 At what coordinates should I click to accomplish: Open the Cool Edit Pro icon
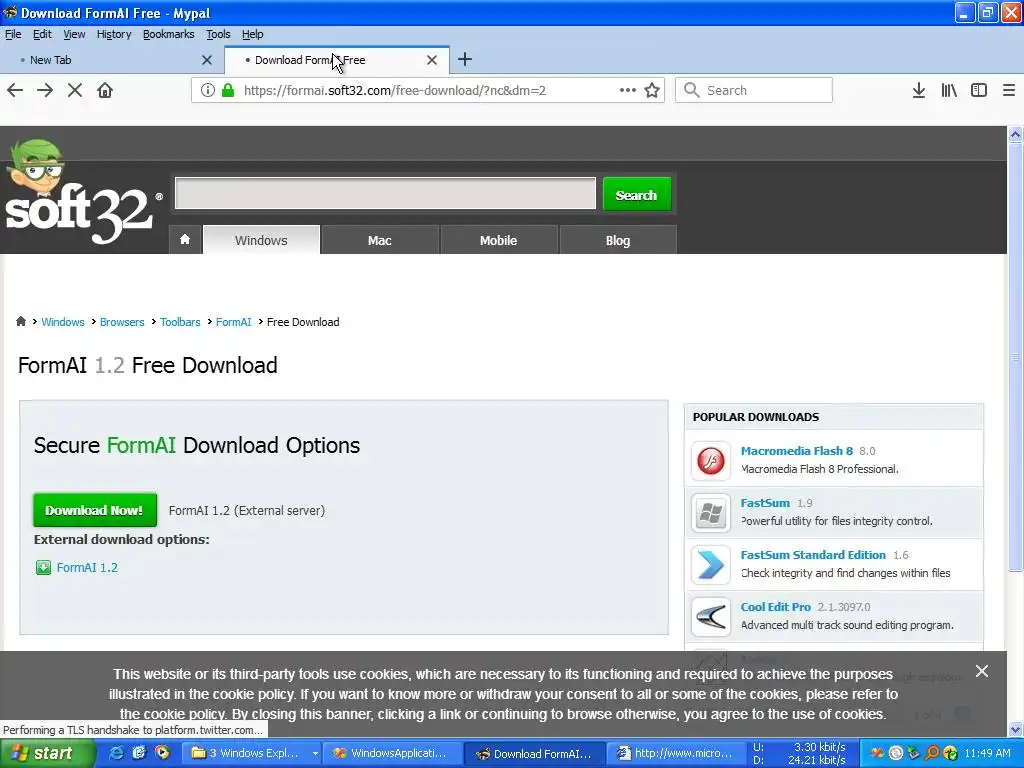click(711, 616)
